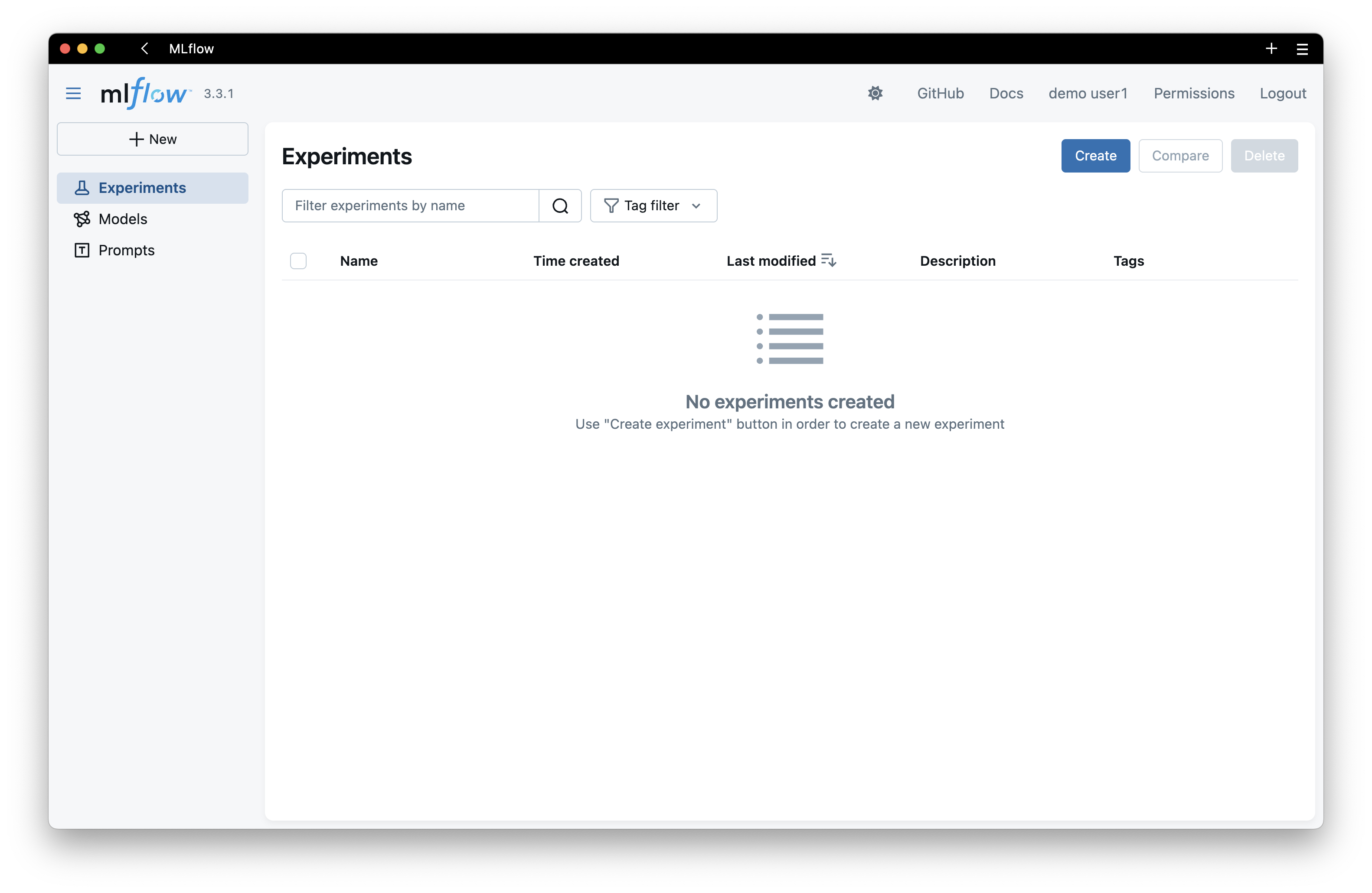Image resolution: width=1372 pixels, height=893 pixels.
Task: Click the New button in the sidebar
Action: (x=153, y=138)
